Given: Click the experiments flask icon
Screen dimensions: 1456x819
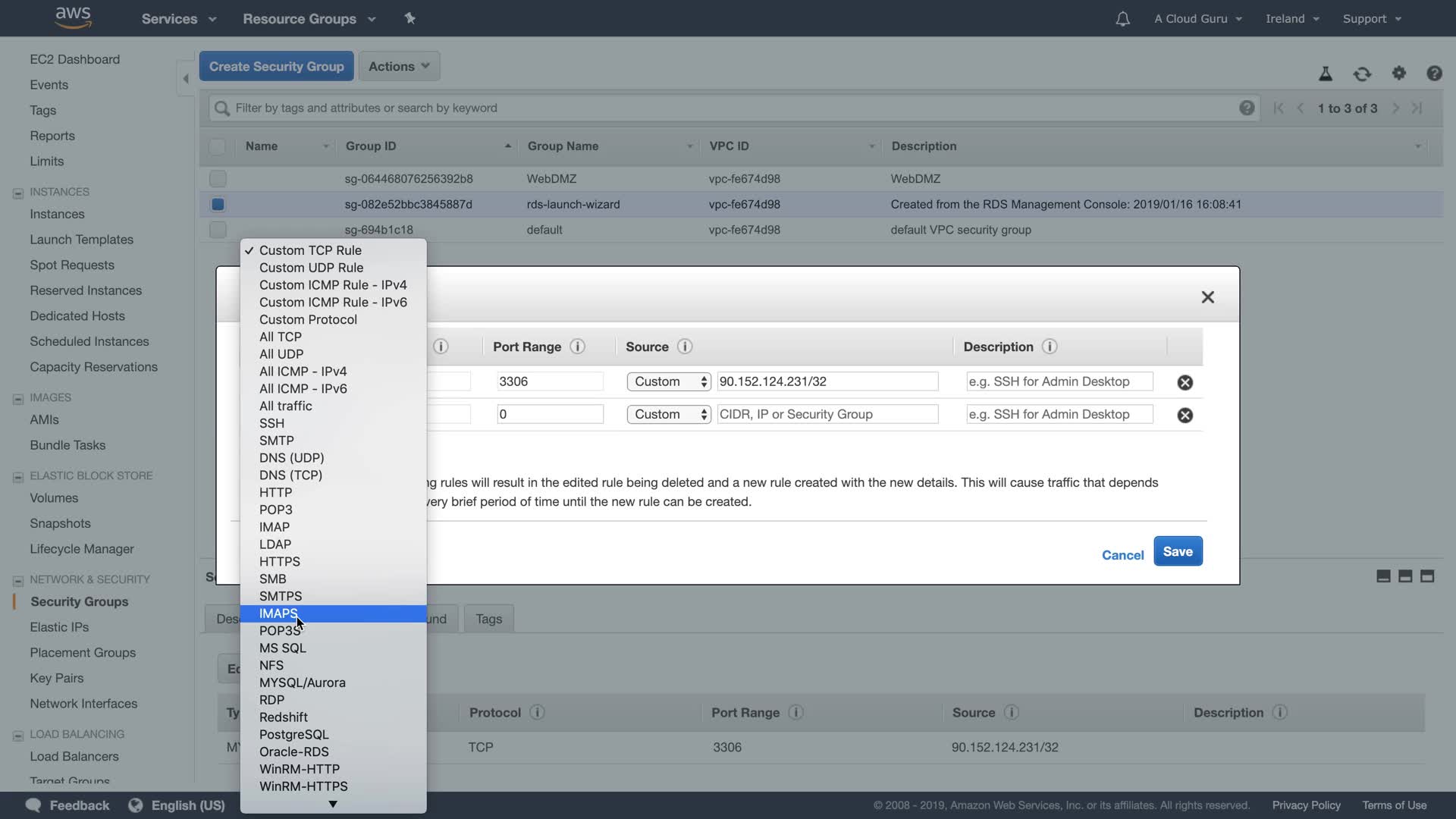Looking at the screenshot, I should coord(1326,74).
